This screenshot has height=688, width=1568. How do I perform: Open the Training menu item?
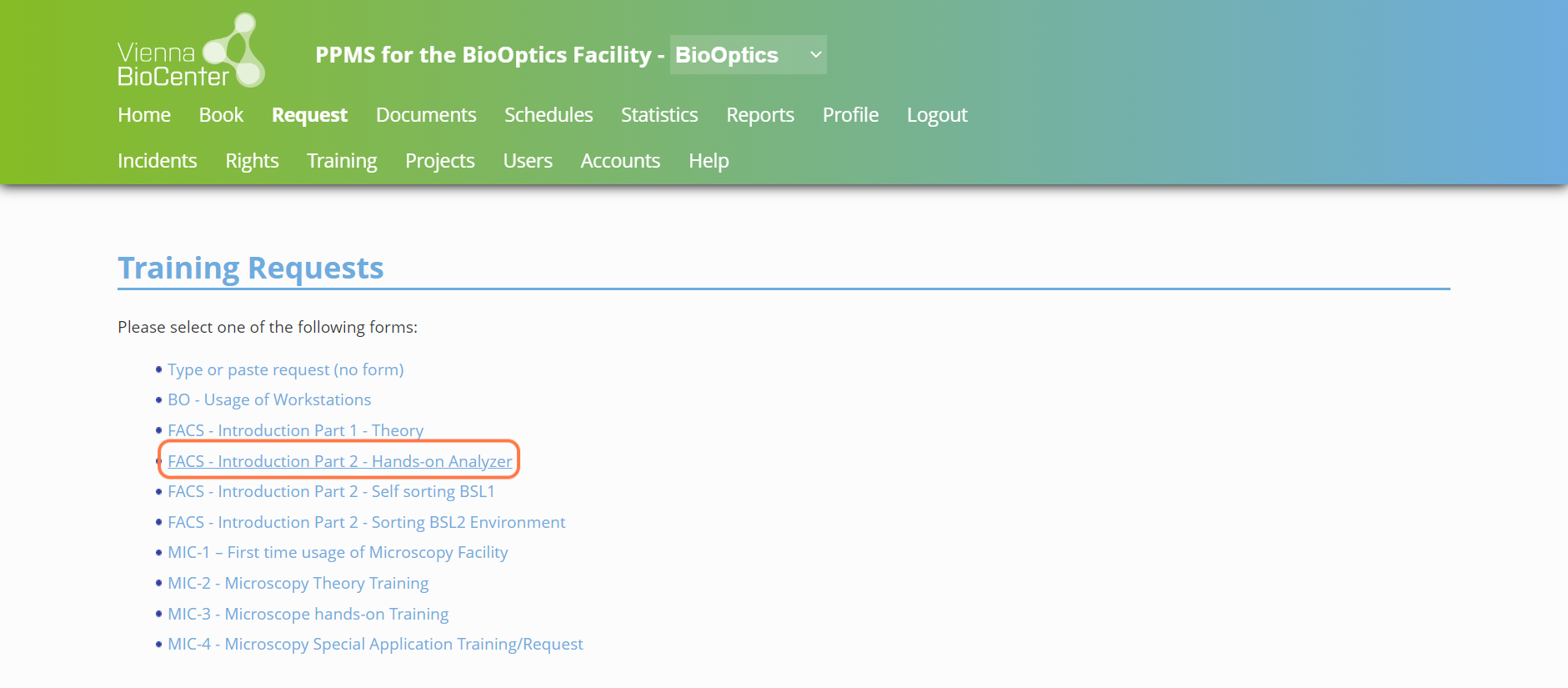342,161
